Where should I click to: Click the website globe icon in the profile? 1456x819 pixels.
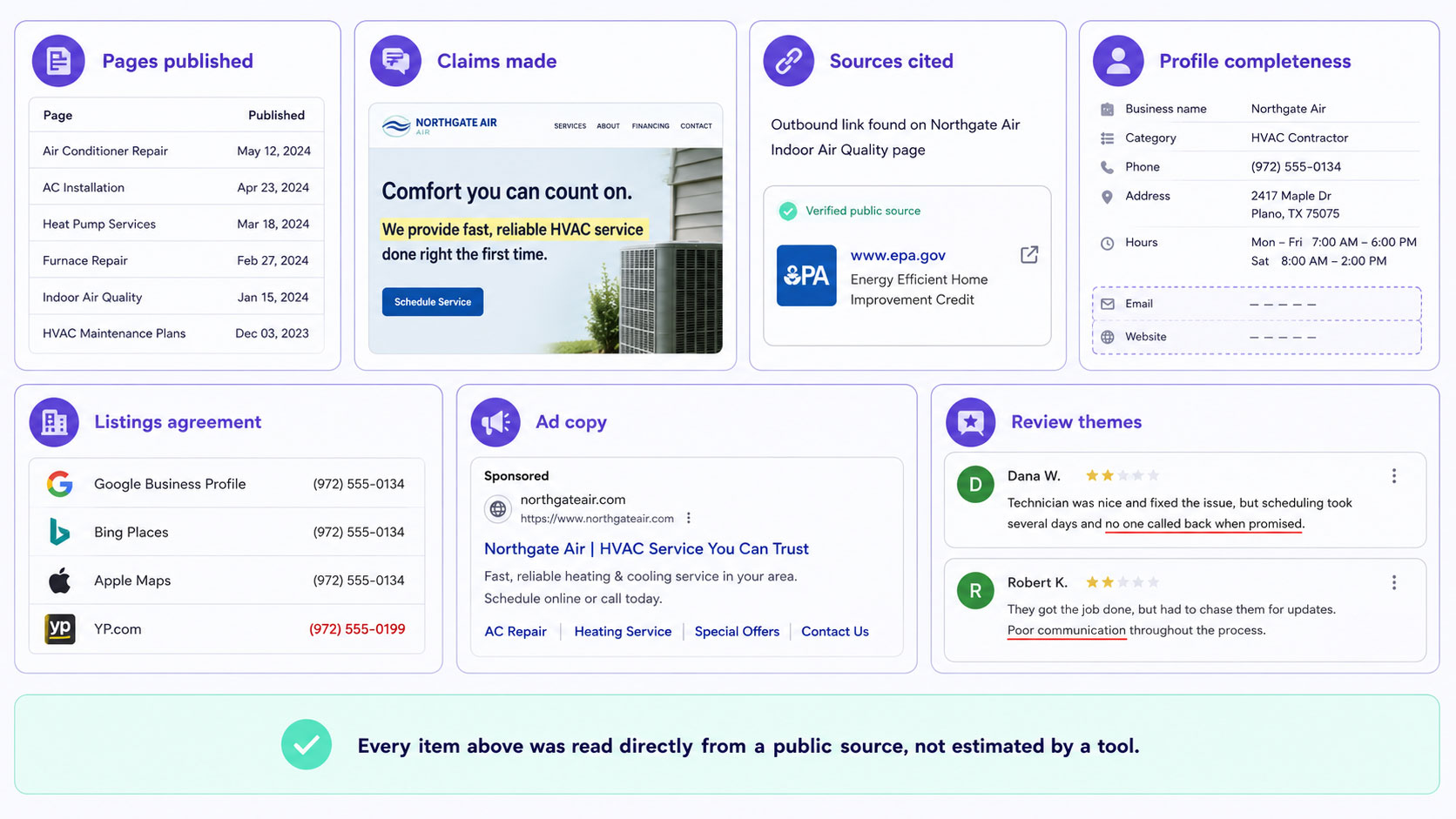coord(1108,337)
